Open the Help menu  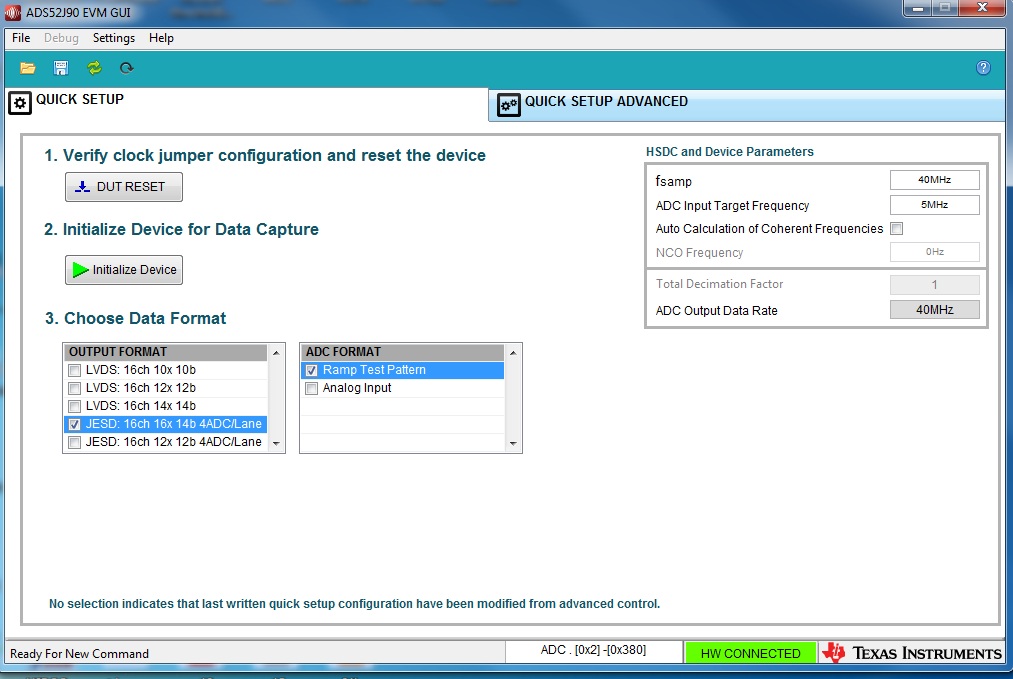tap(161, 38)
